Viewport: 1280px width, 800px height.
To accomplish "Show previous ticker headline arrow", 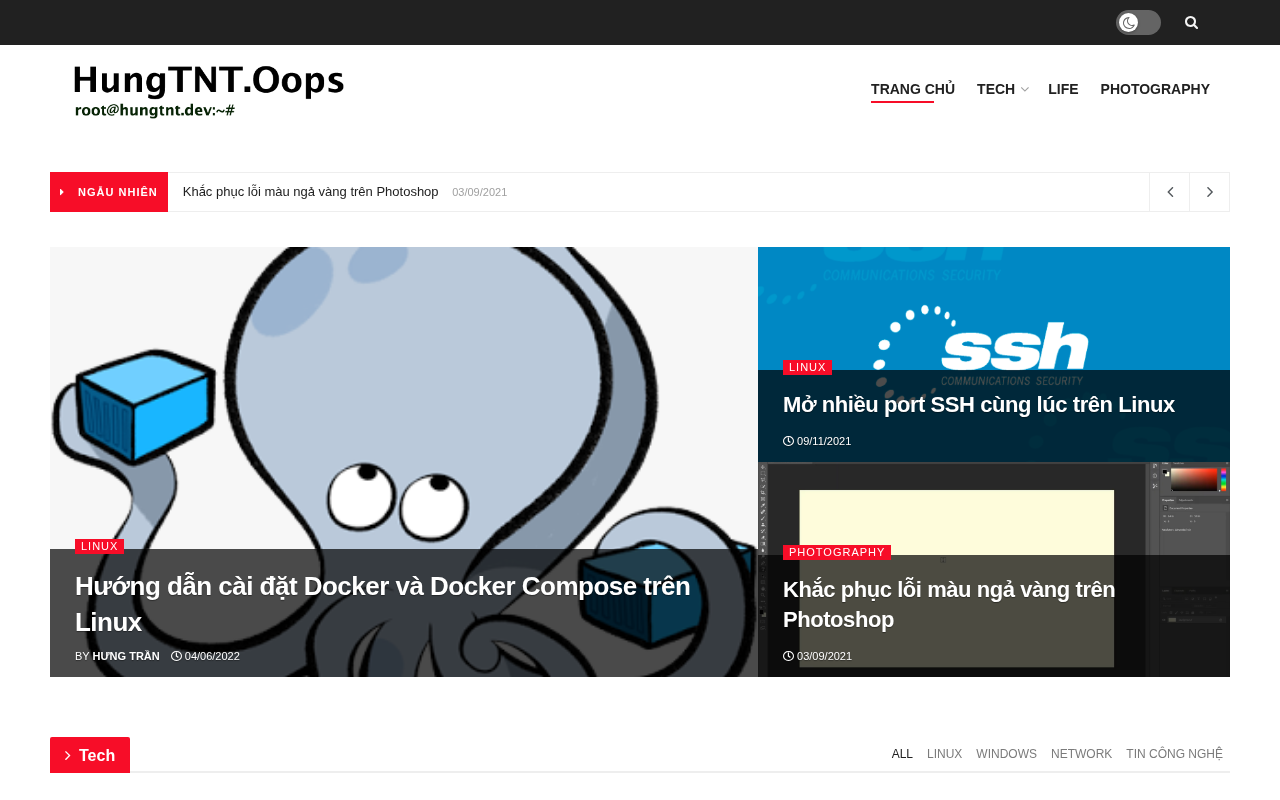I will point(1170,192).
